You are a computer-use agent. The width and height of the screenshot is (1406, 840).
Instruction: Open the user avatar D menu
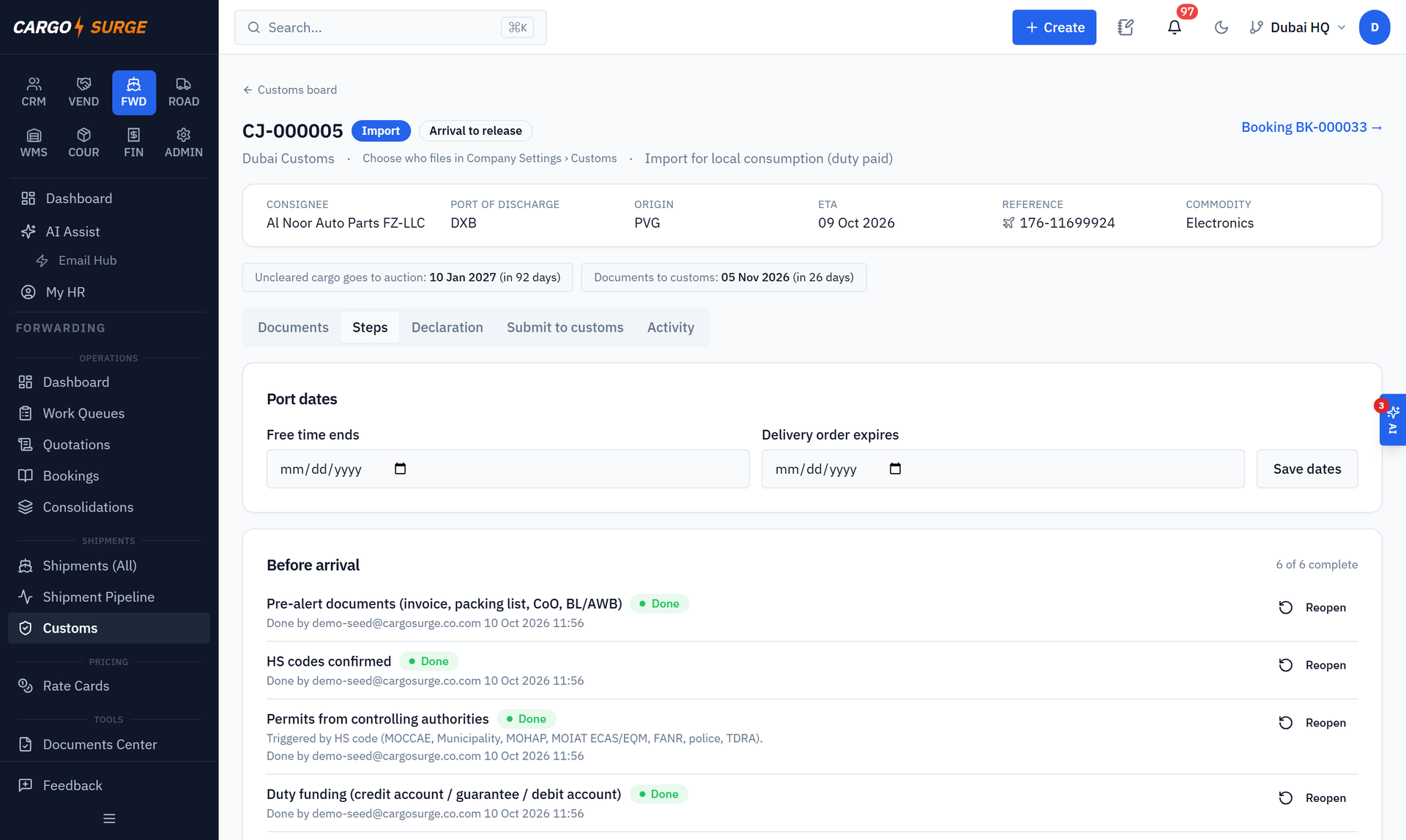point(1375,27)
